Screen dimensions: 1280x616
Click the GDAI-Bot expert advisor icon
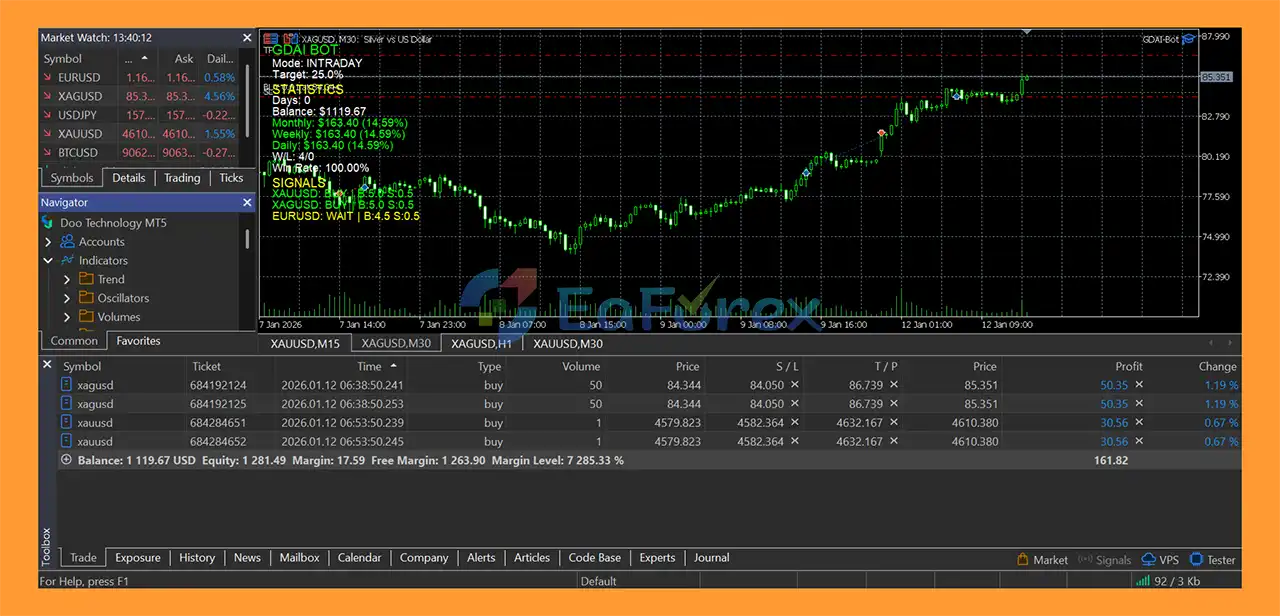pos(1188,39)
